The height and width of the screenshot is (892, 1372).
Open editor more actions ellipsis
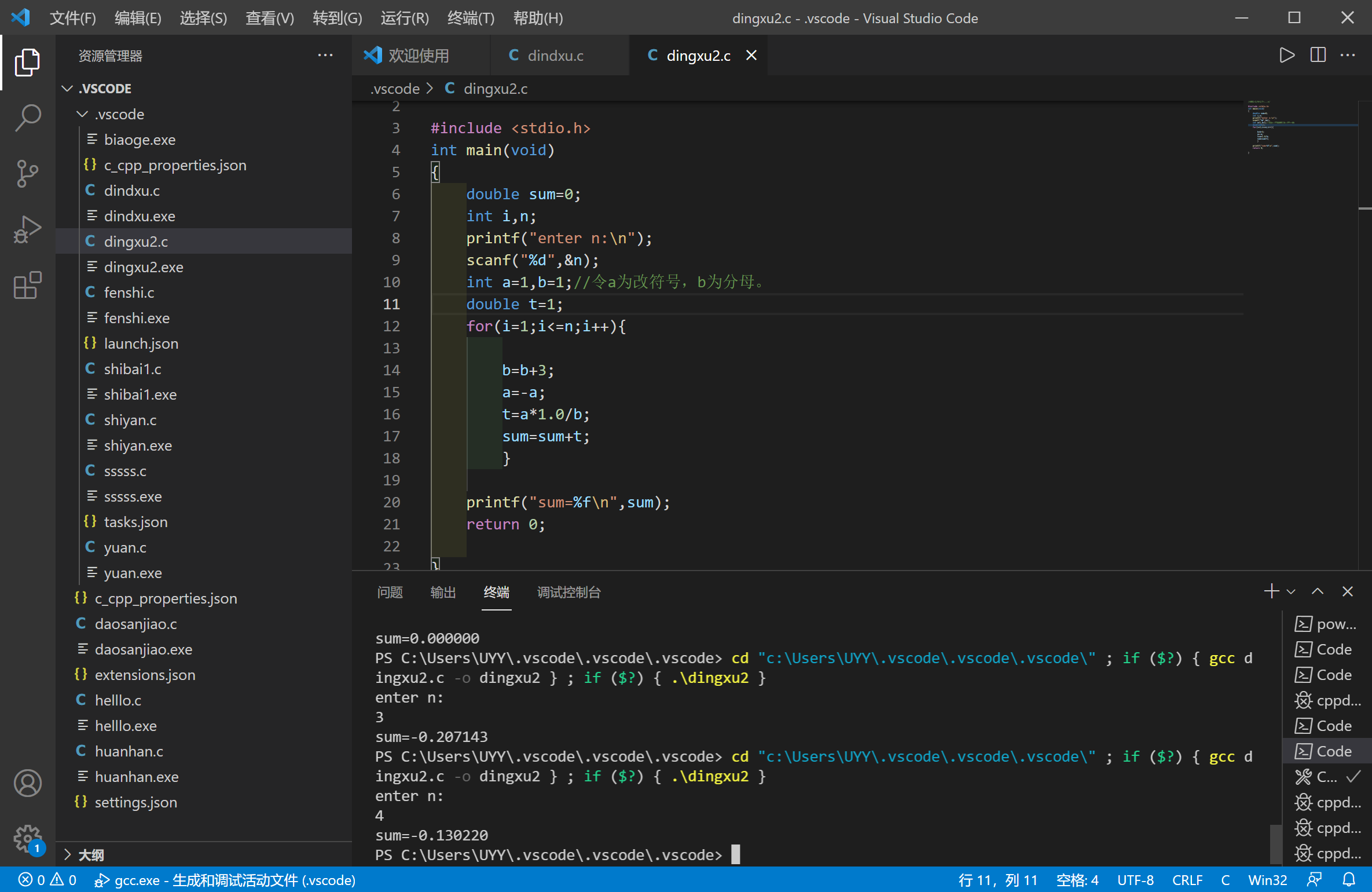coord(1348,56)
